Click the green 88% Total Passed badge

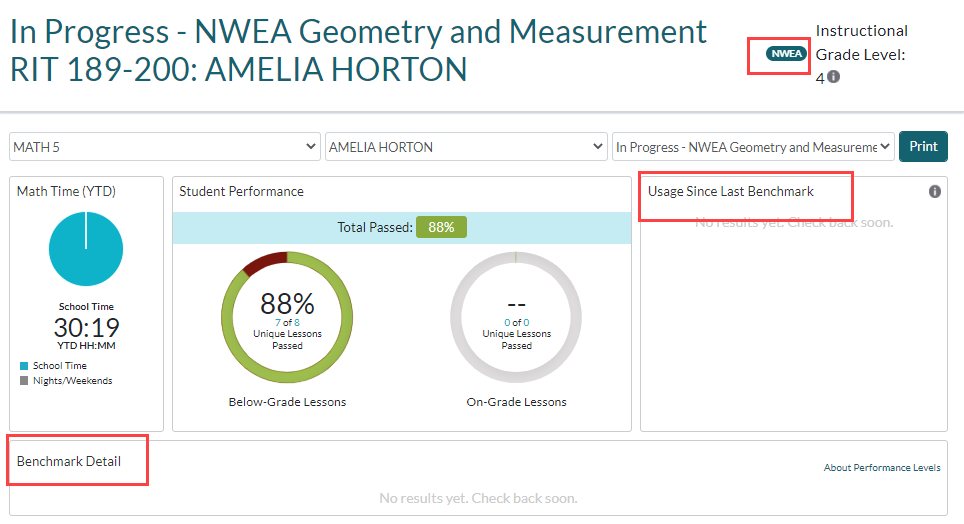coord(441,227)
